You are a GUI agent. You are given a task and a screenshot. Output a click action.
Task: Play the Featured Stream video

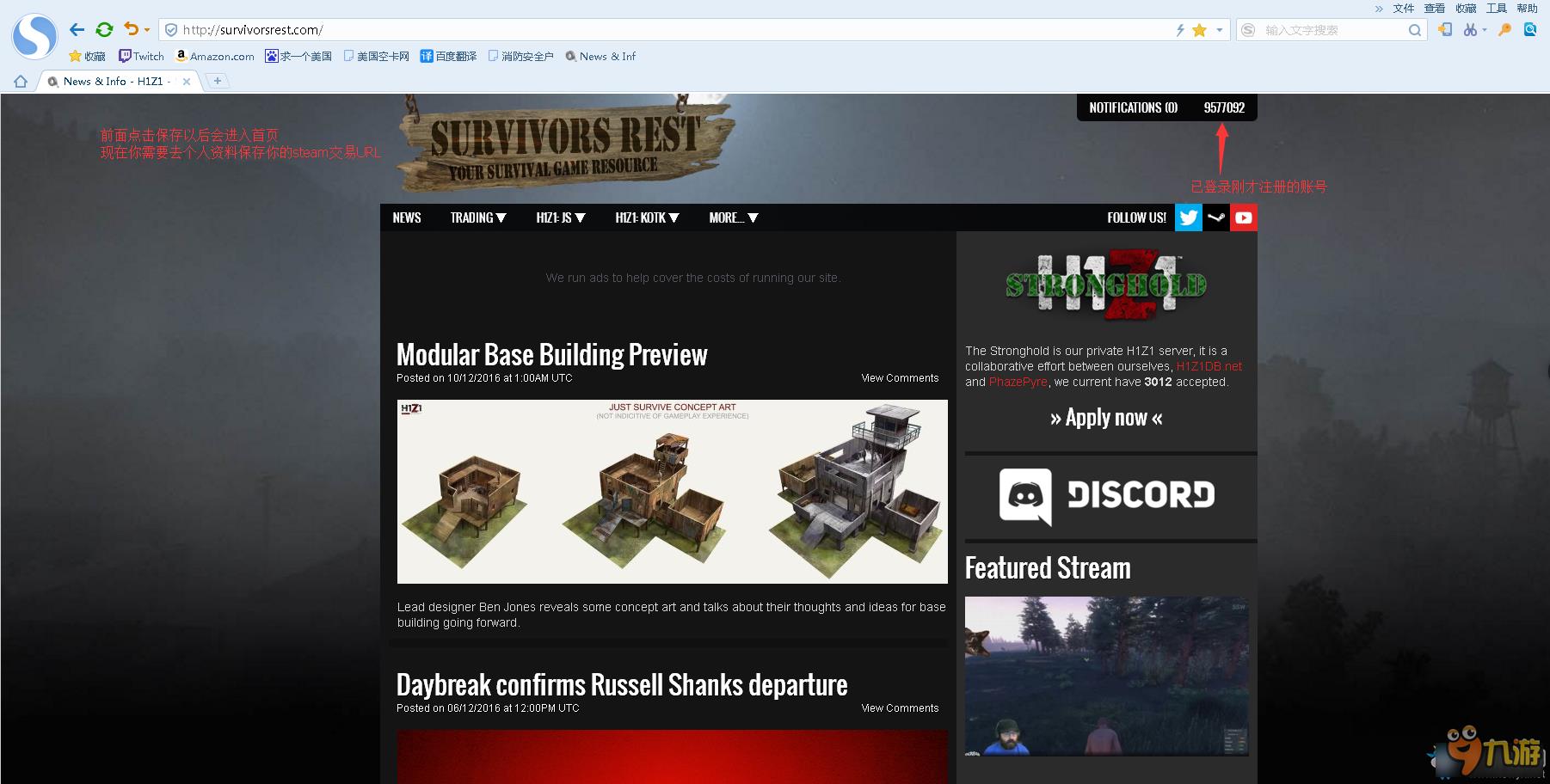pyautogui.click(x=1107, y=677)
